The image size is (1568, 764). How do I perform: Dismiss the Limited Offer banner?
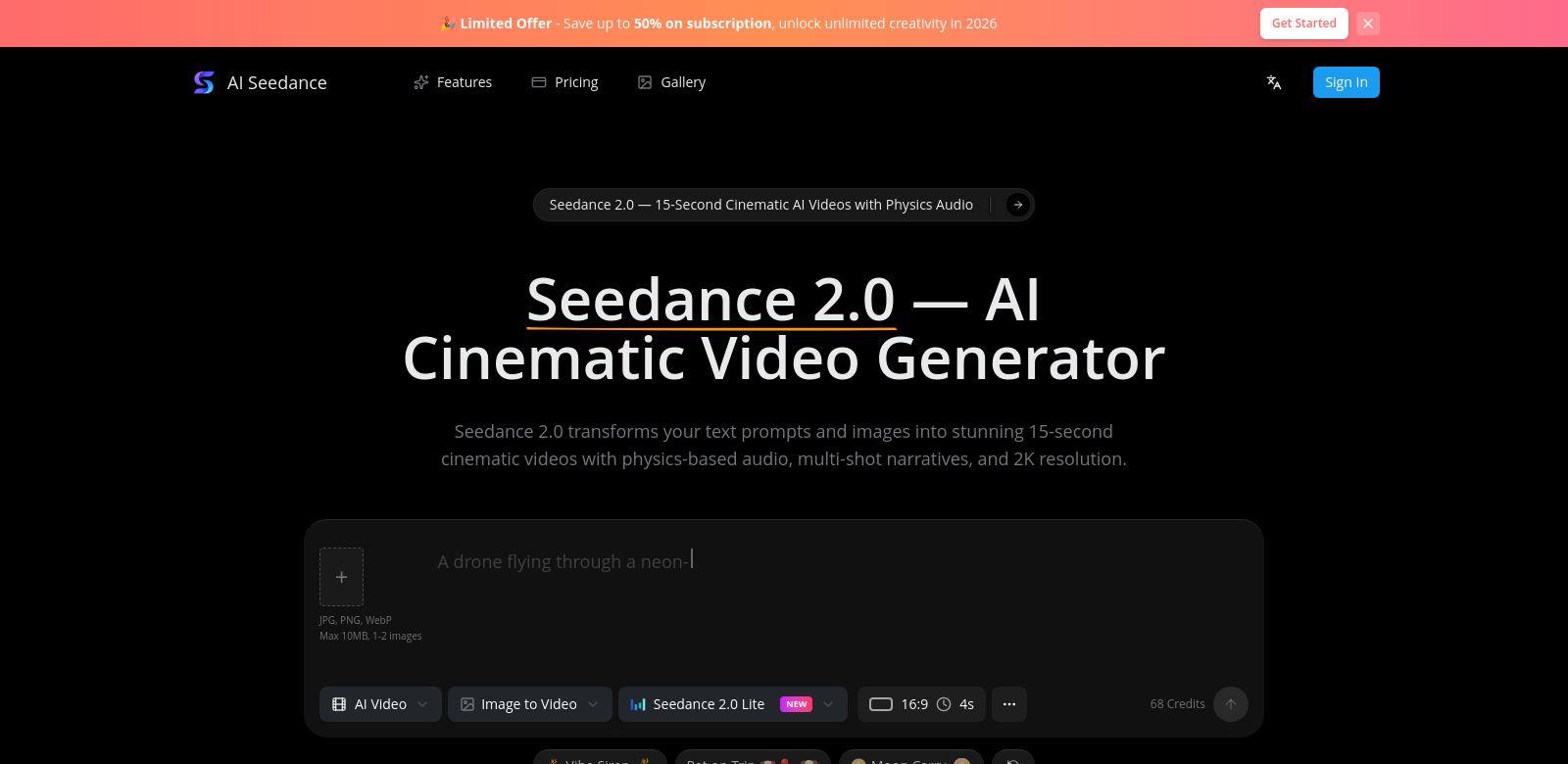1368,24
